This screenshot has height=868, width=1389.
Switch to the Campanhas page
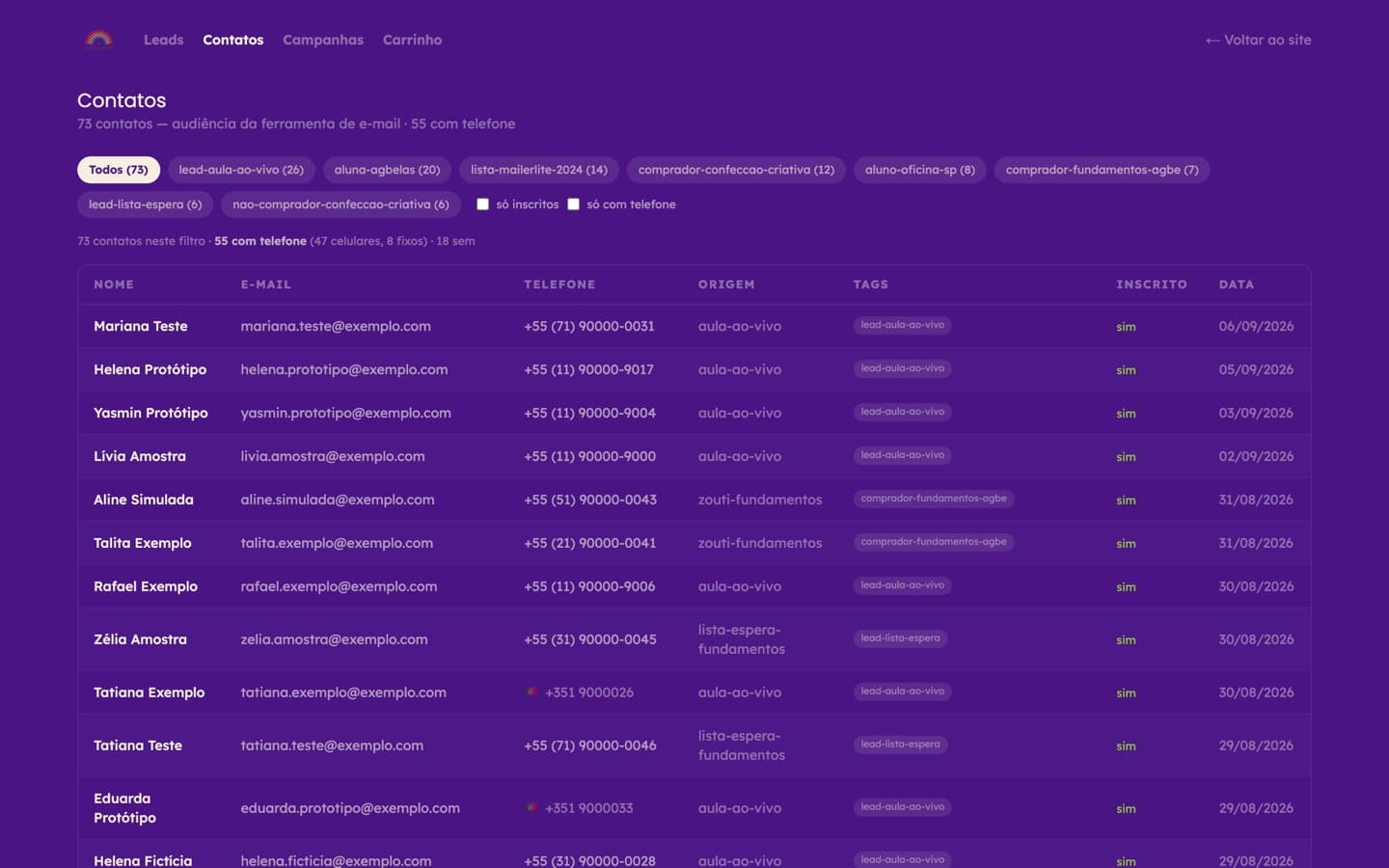point(323,40)
